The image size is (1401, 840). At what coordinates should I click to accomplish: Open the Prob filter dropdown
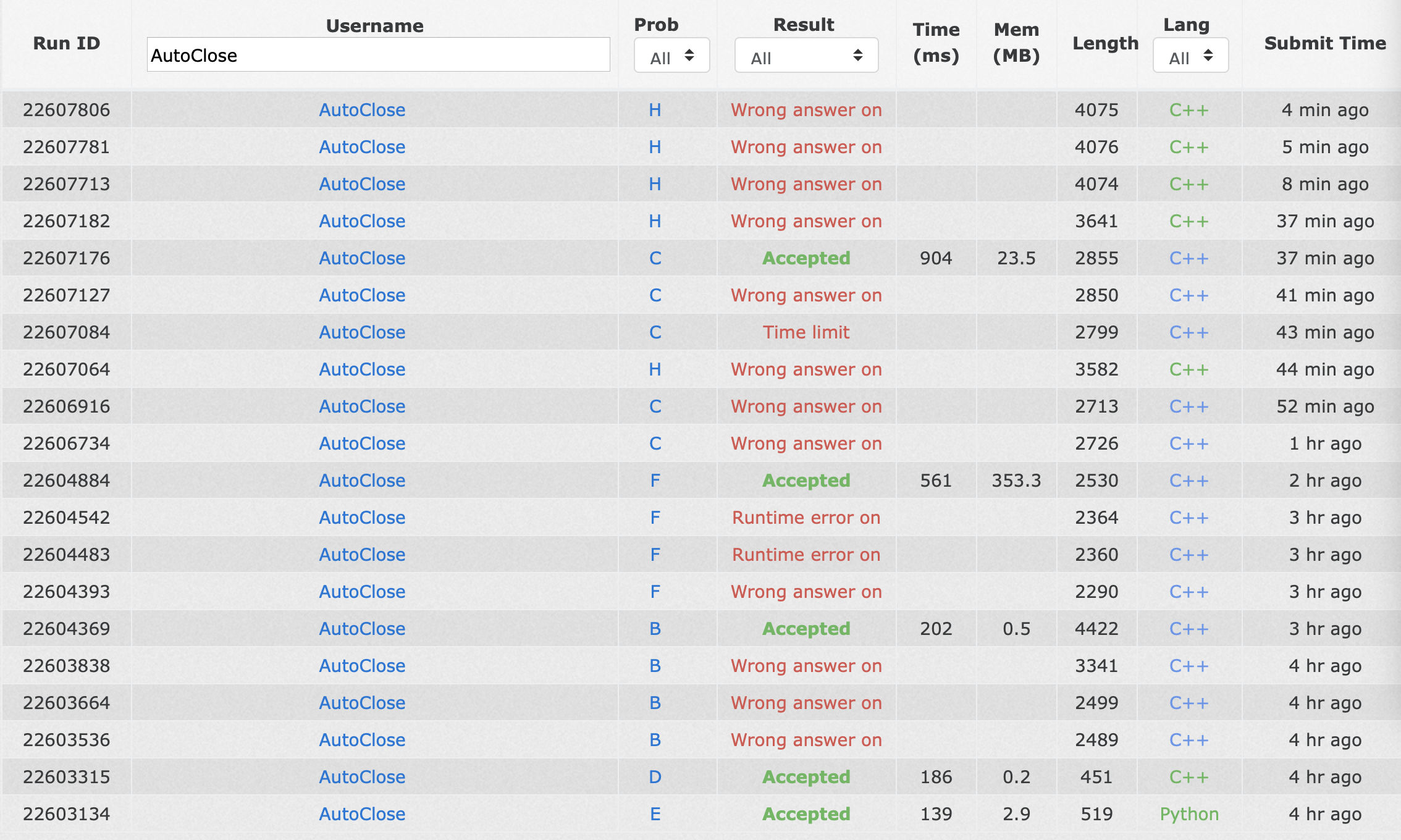coord(671,56)
